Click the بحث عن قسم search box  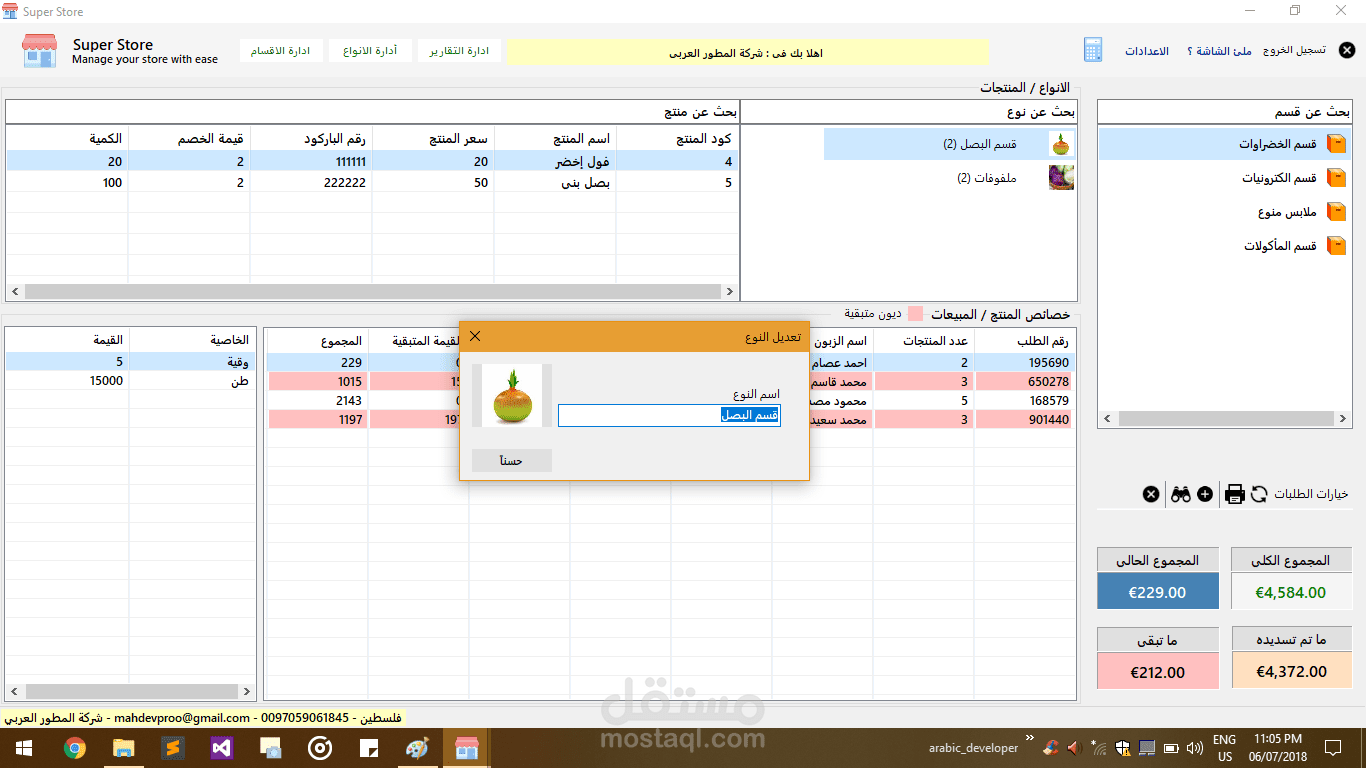pos(1224,113)
